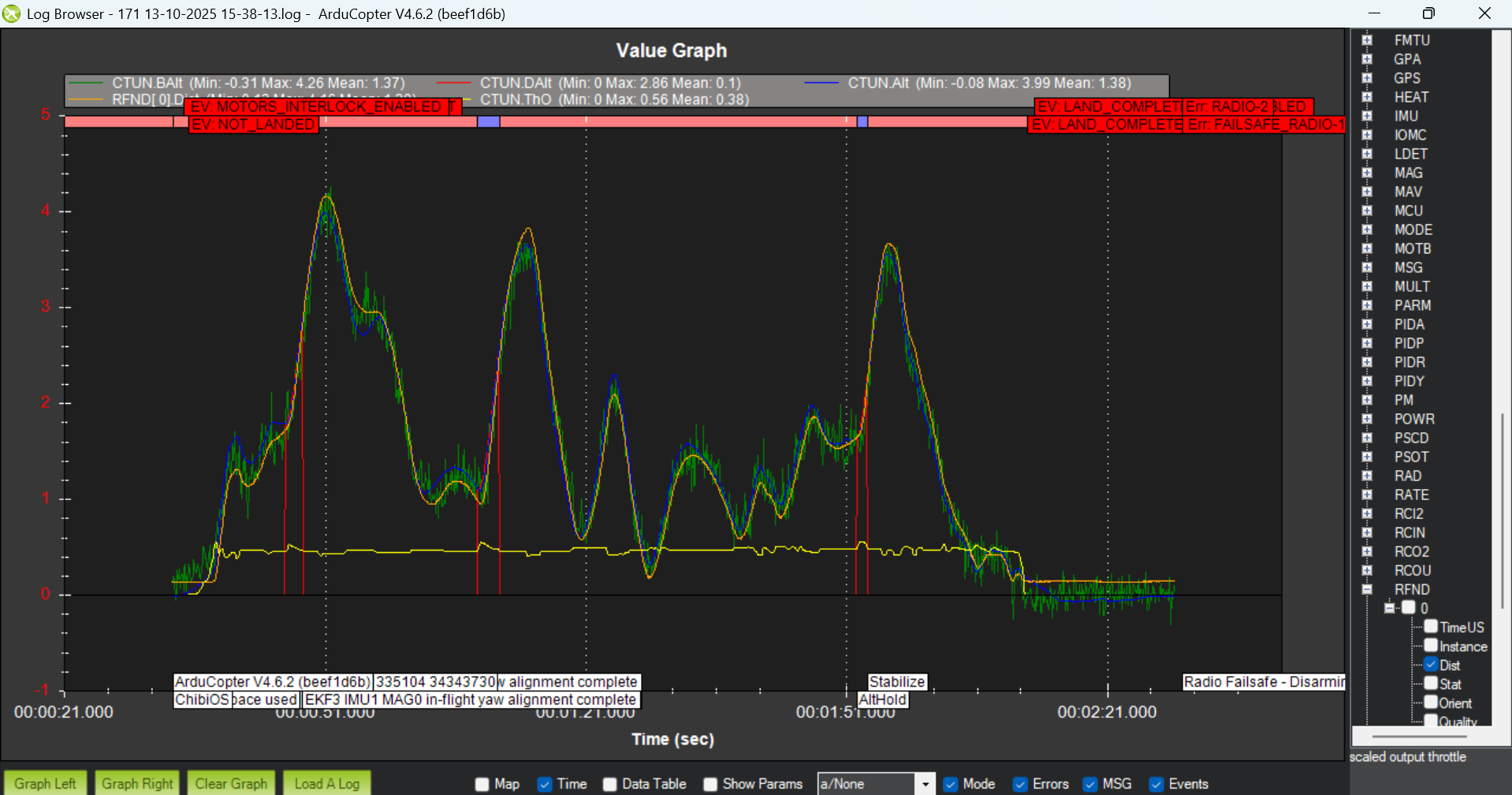Click the plus icon beside HEAT
Image resolution: width=1512 pixels, height=795 pixels.
[1367, 97]
